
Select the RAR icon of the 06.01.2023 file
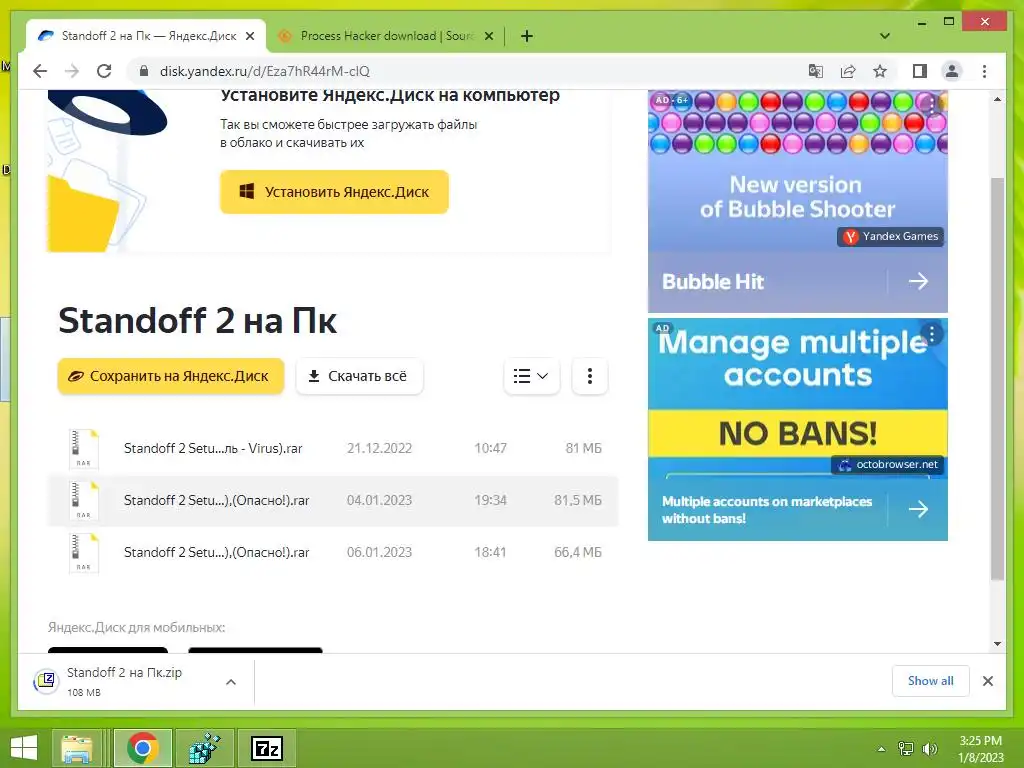click(x=84, y=552)
